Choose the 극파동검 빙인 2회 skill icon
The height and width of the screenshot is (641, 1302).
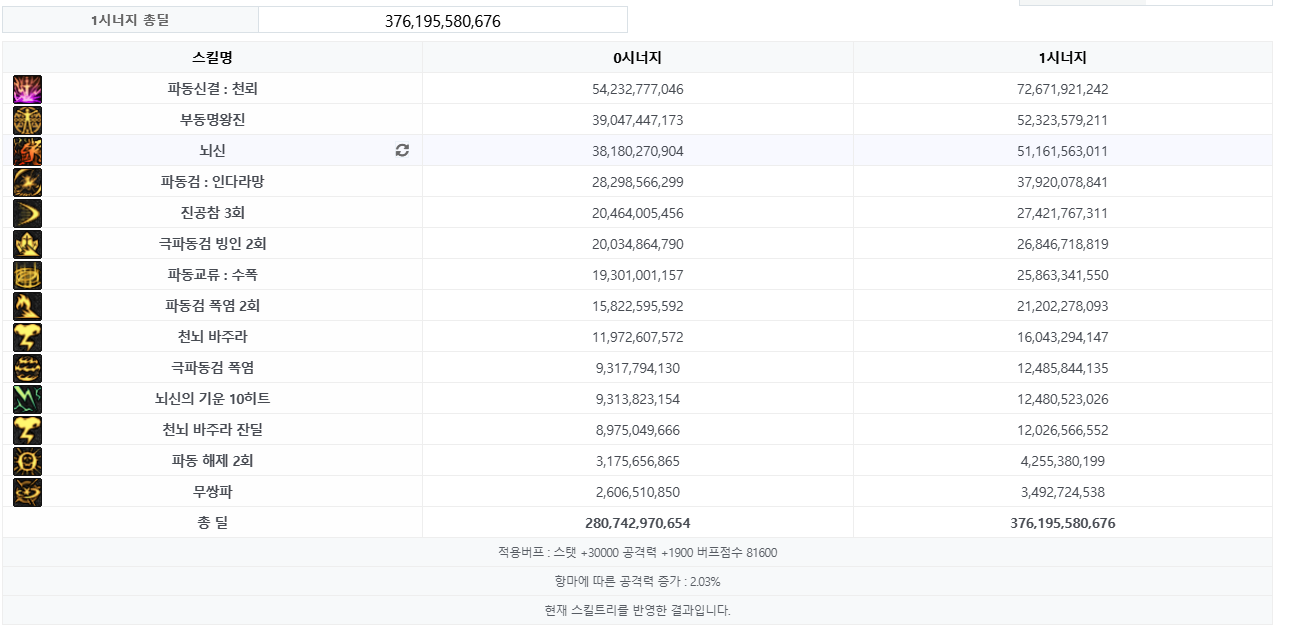pyautogui.click(x=27, y=244)
